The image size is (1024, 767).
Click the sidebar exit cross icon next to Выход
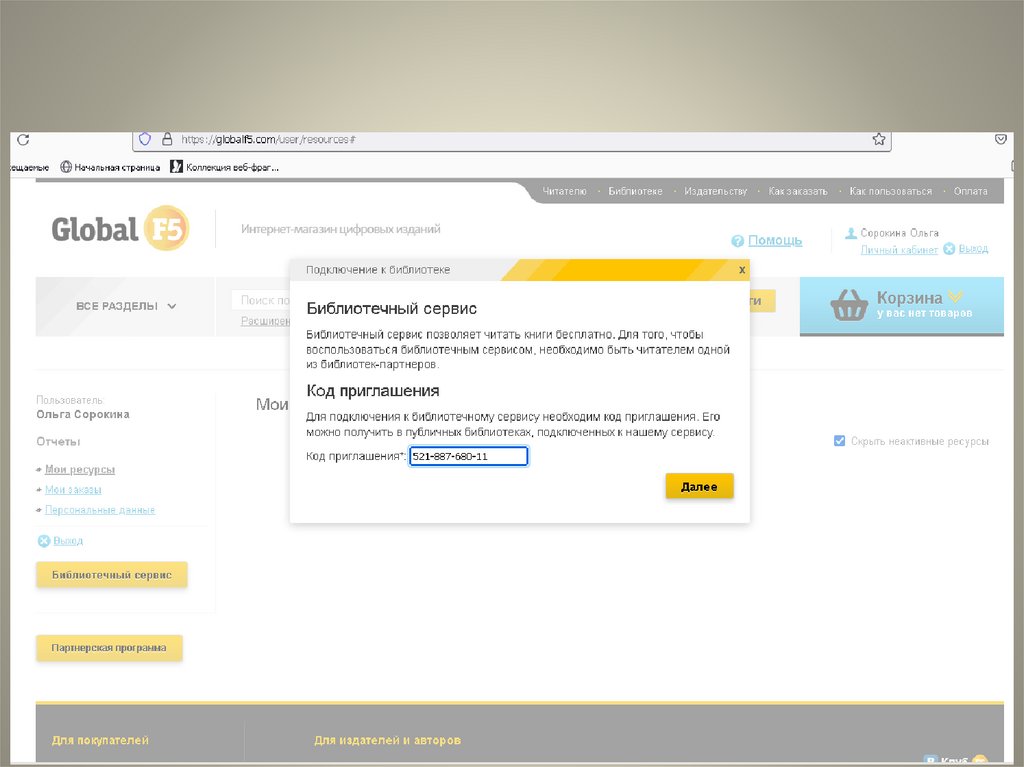44,541
